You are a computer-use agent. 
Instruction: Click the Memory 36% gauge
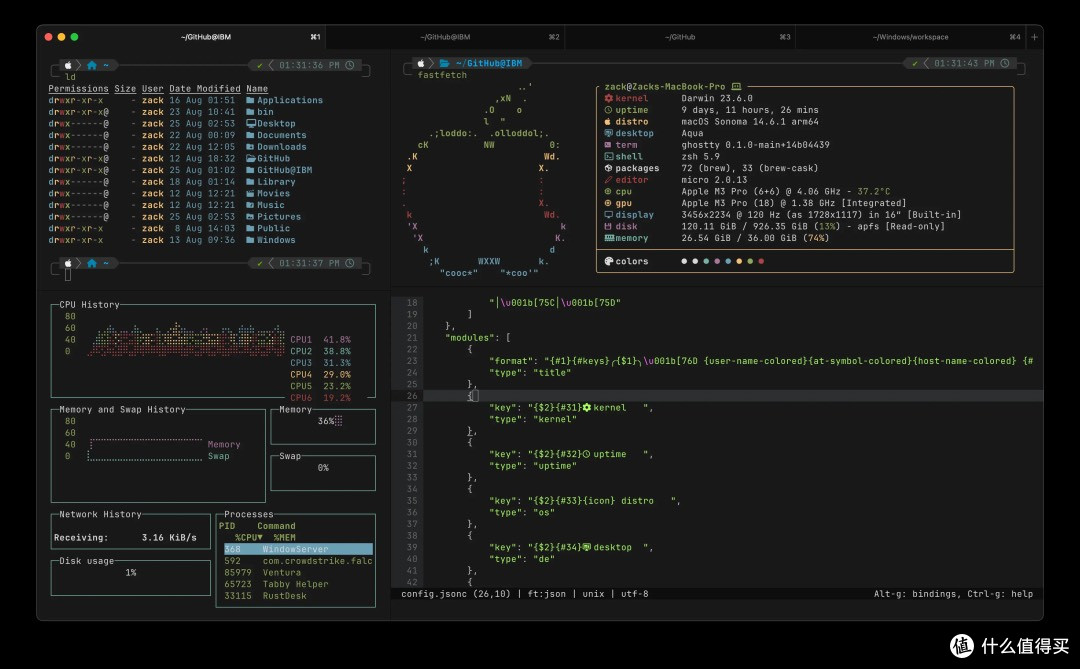[323, 426]
